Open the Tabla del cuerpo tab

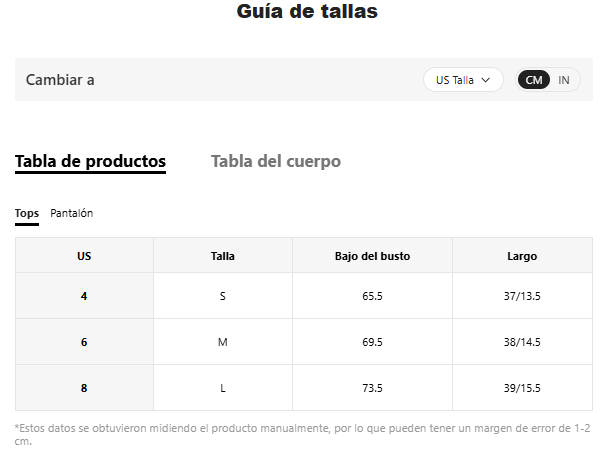(276, 161)
